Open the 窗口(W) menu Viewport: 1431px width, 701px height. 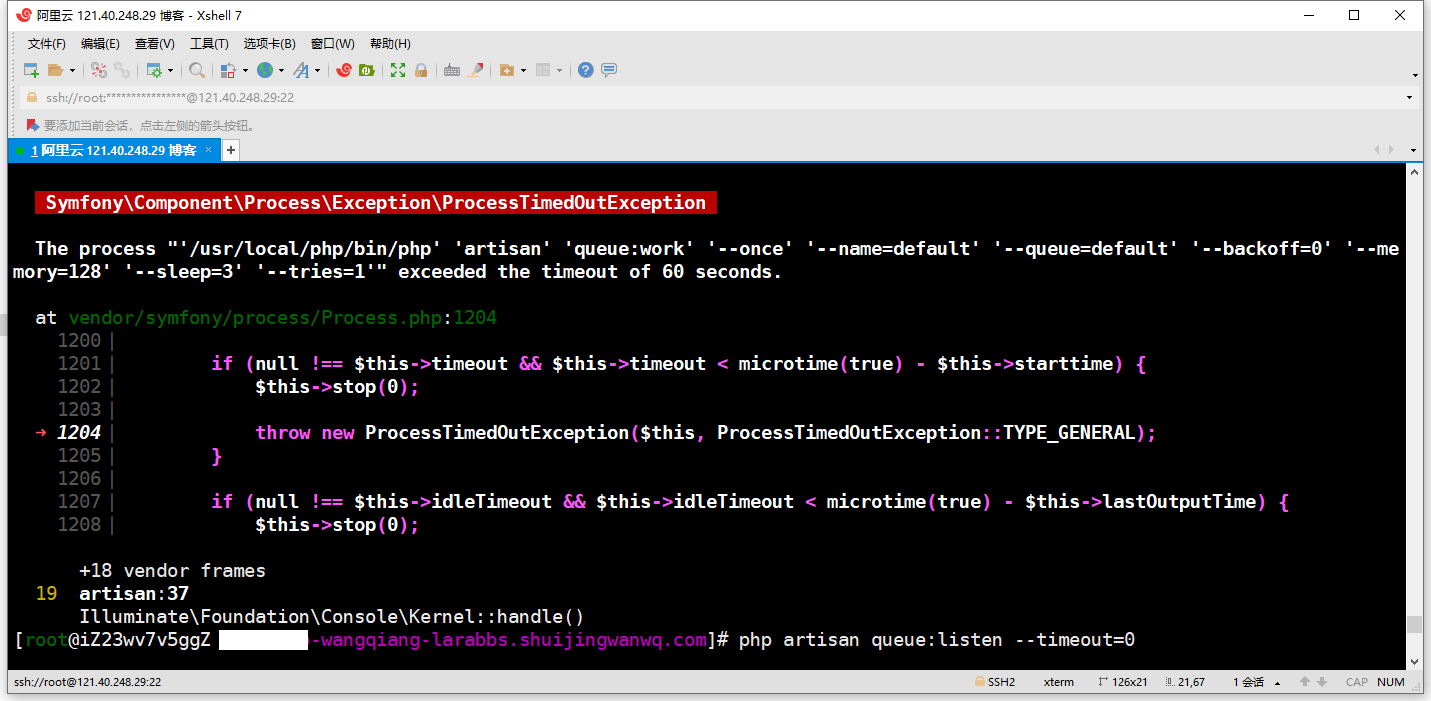[333, 44]
